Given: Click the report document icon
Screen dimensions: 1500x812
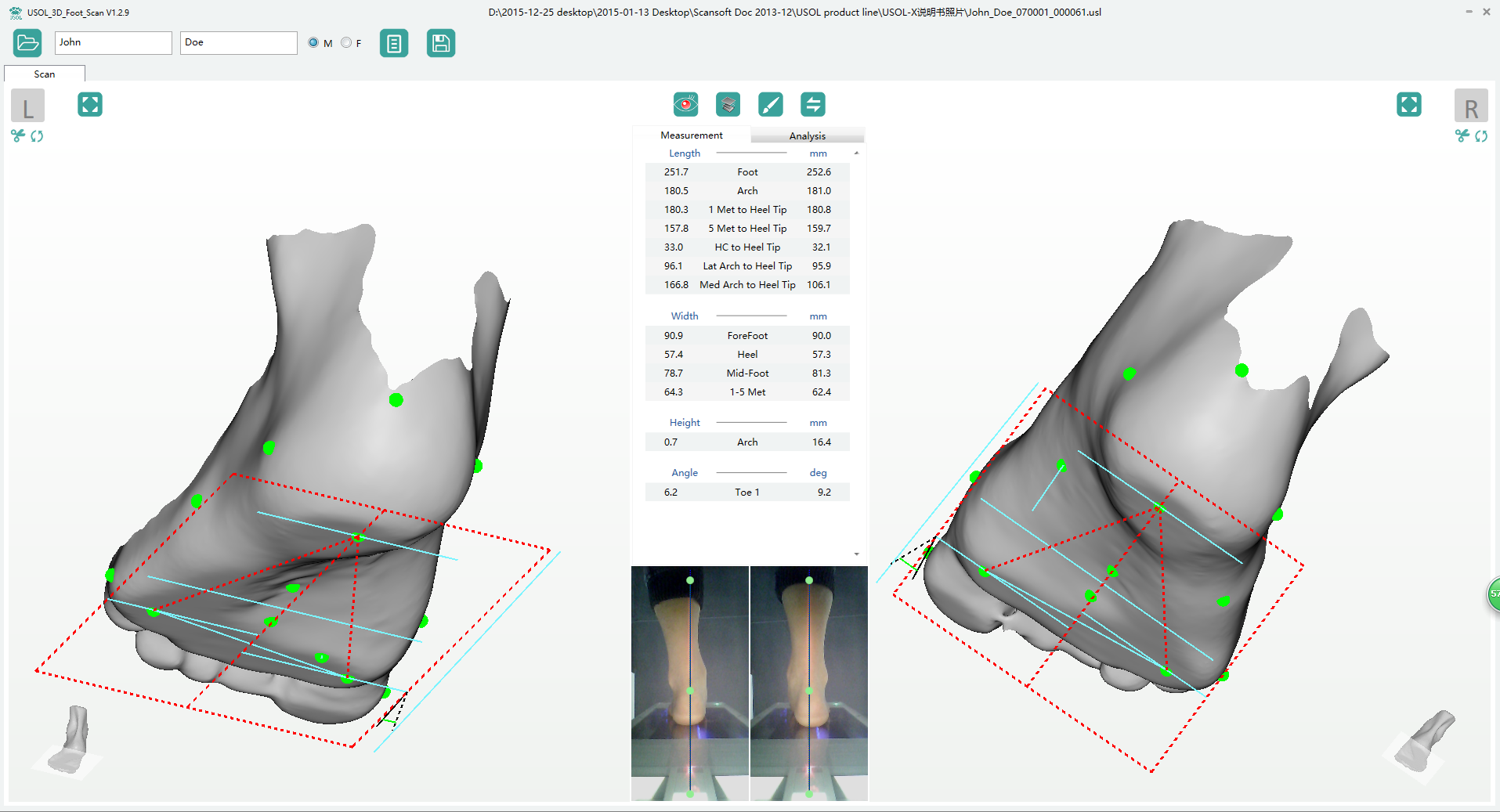Looking at the screenshot, I should click(394, 43).
